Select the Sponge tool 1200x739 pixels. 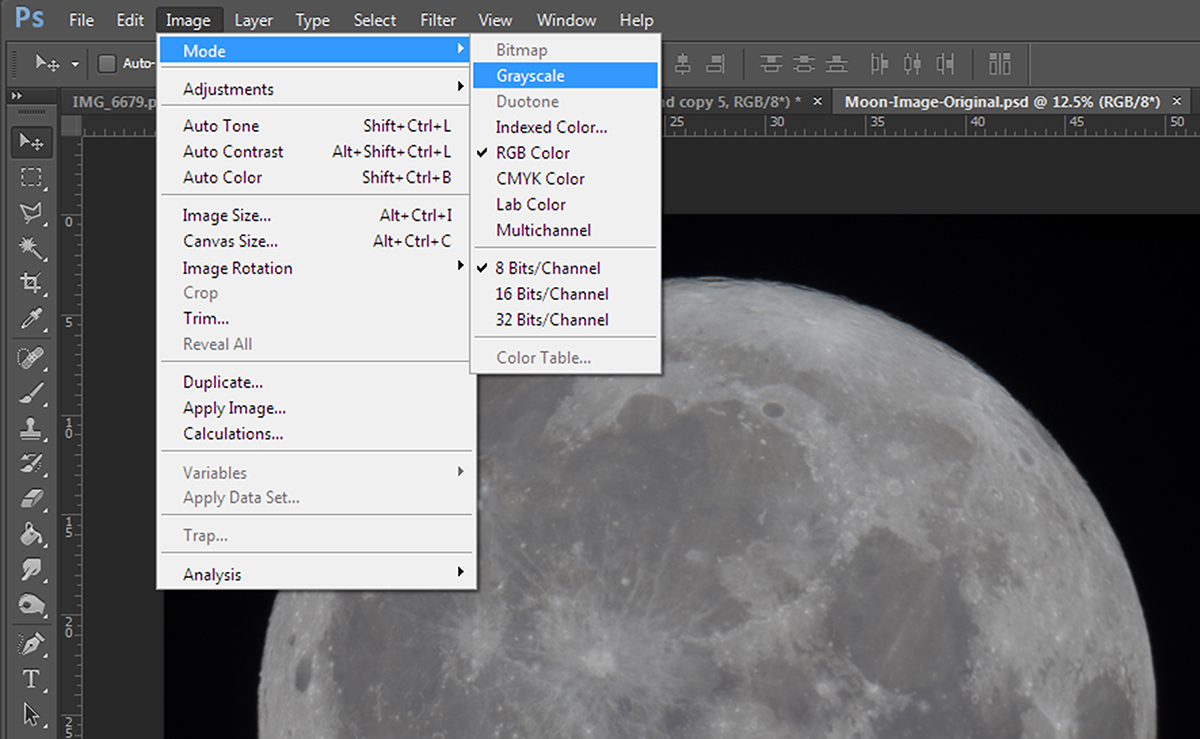(x=31, y=606)
